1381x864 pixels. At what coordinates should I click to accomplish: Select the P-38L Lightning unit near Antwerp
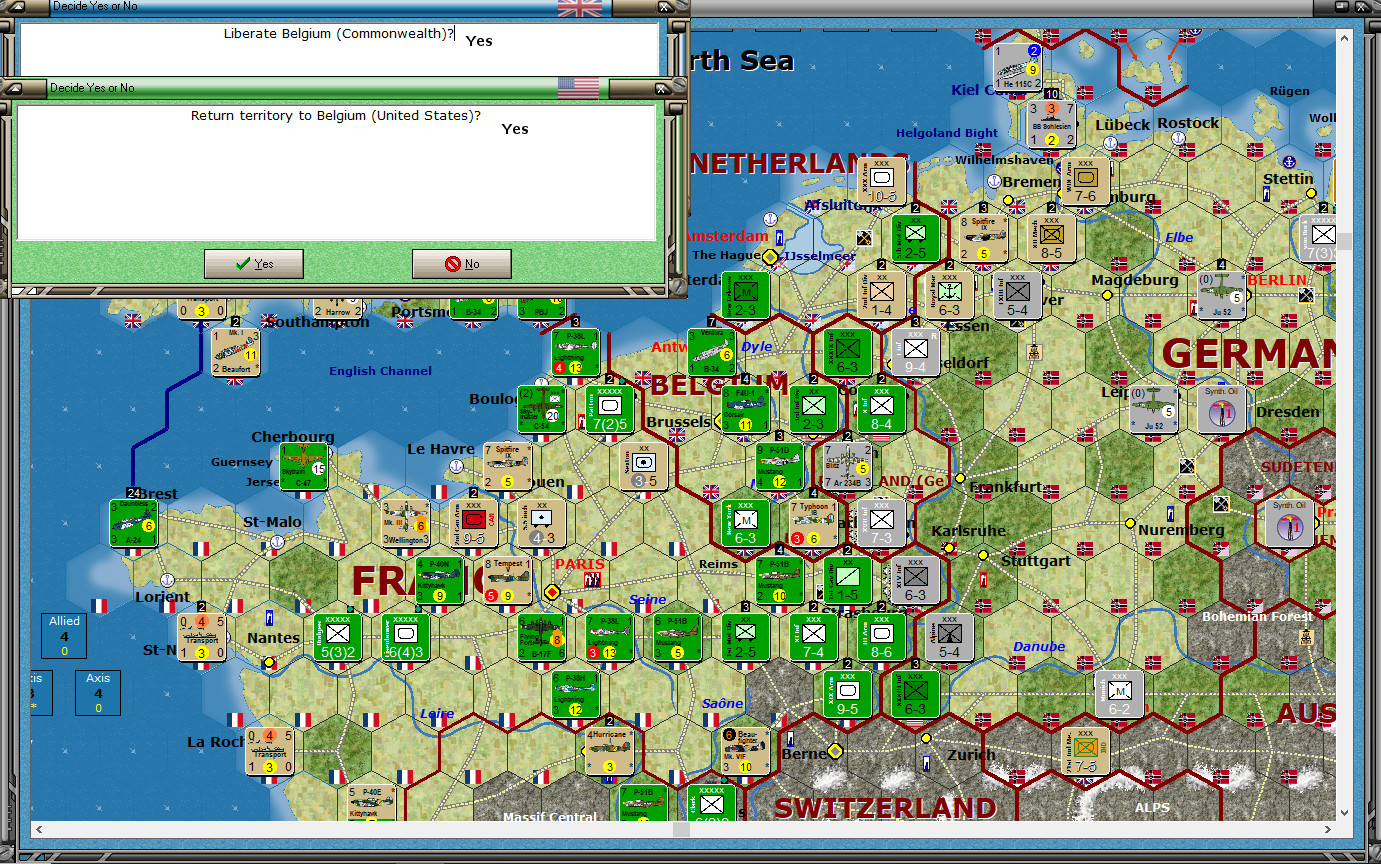click(x=576, y=352)
